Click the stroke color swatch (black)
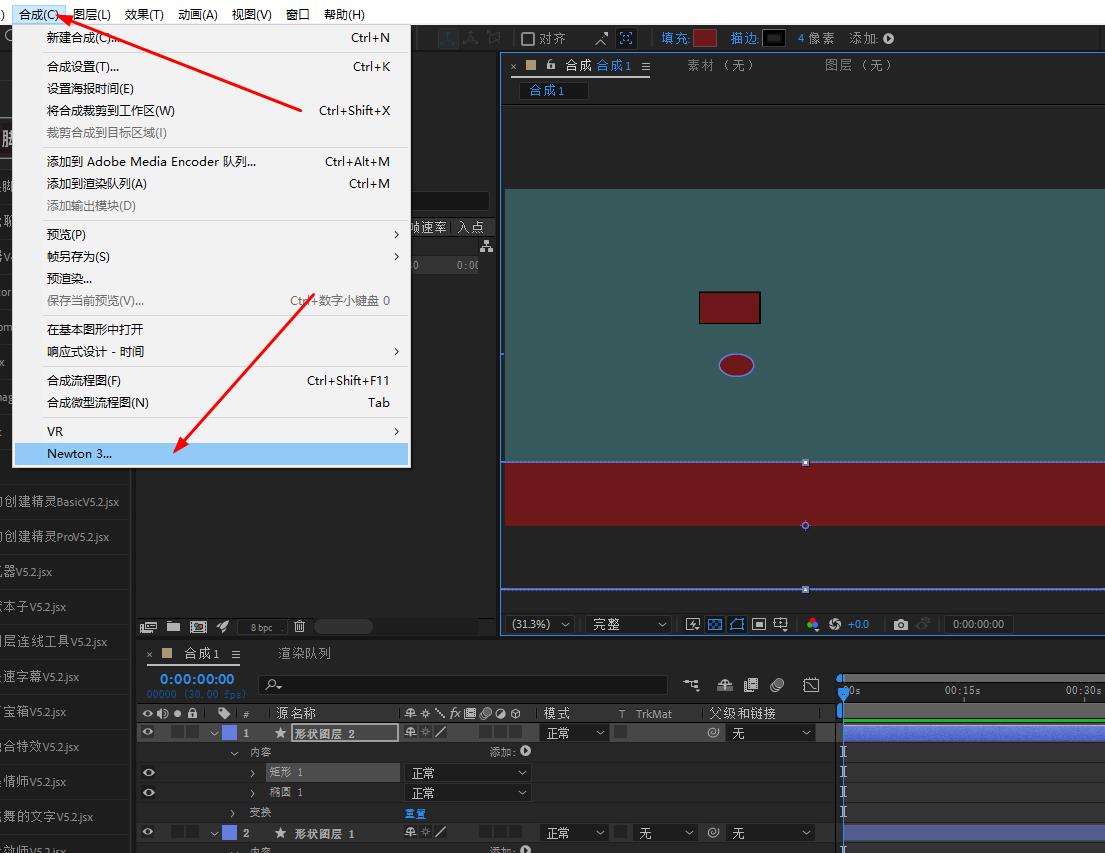The image size is (1105, 853). 774,38
